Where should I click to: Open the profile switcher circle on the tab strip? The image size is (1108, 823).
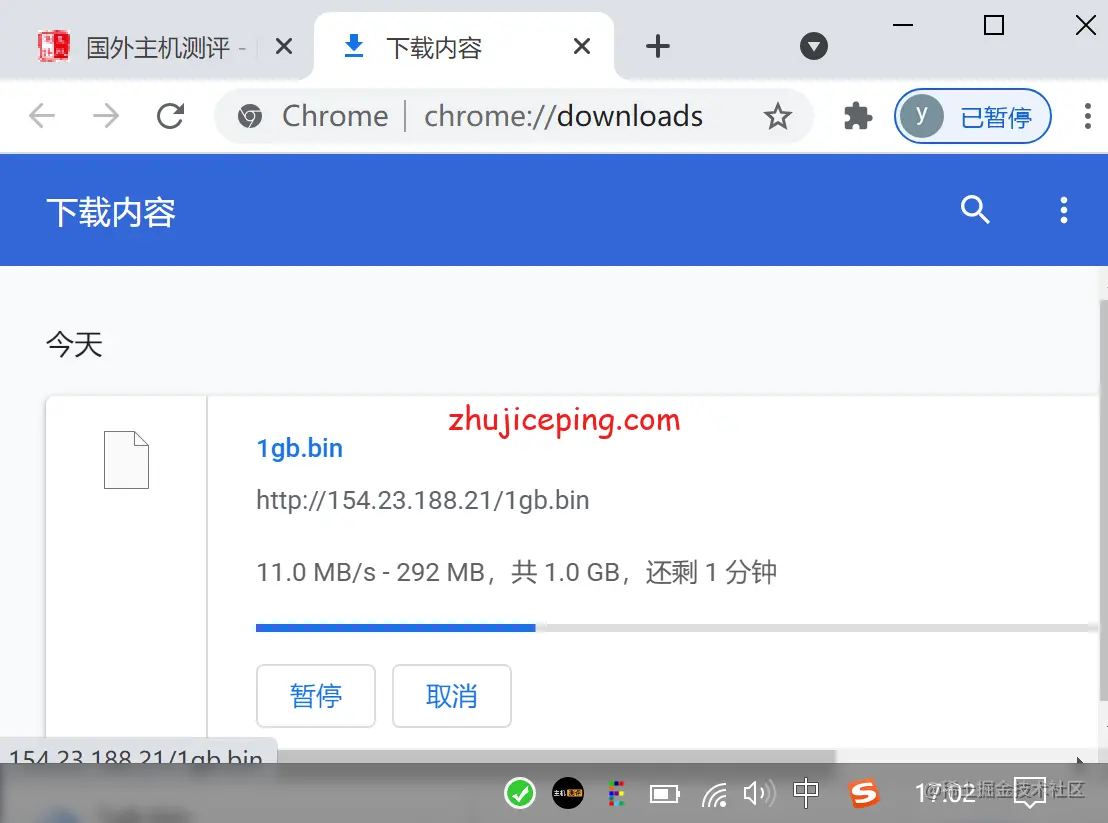pyautogui.click(x=813, y=46)
